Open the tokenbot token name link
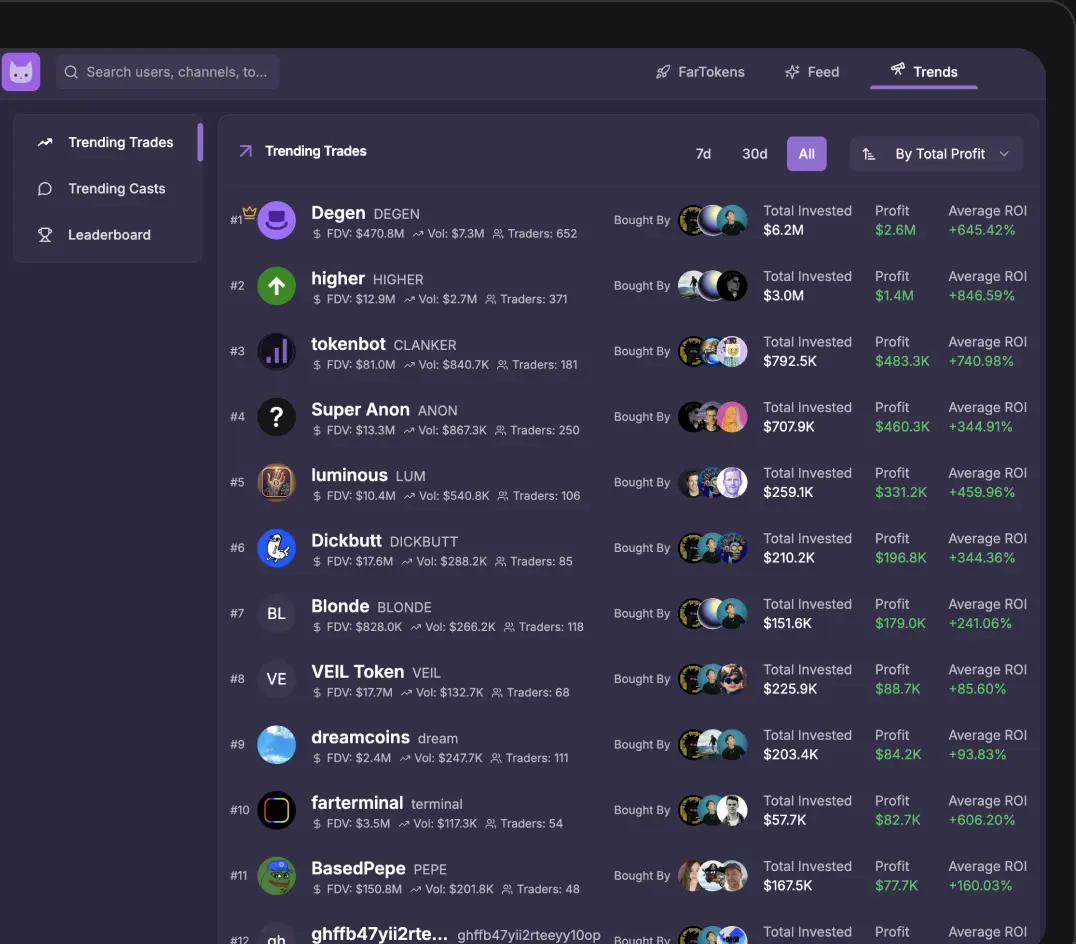 [348, 344]
